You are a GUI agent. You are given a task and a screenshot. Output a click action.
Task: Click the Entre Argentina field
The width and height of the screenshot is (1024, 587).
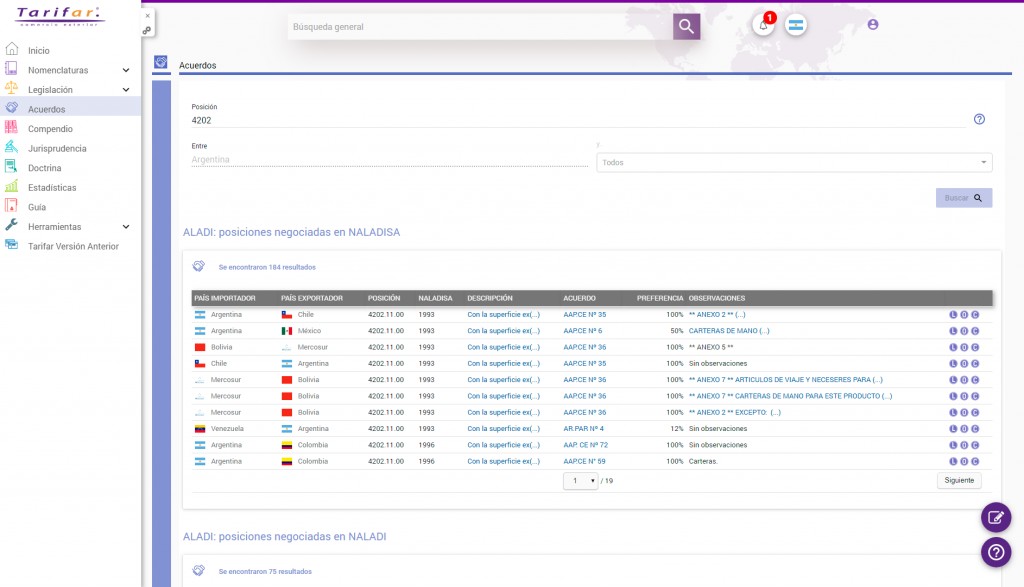tap(389, 159)
